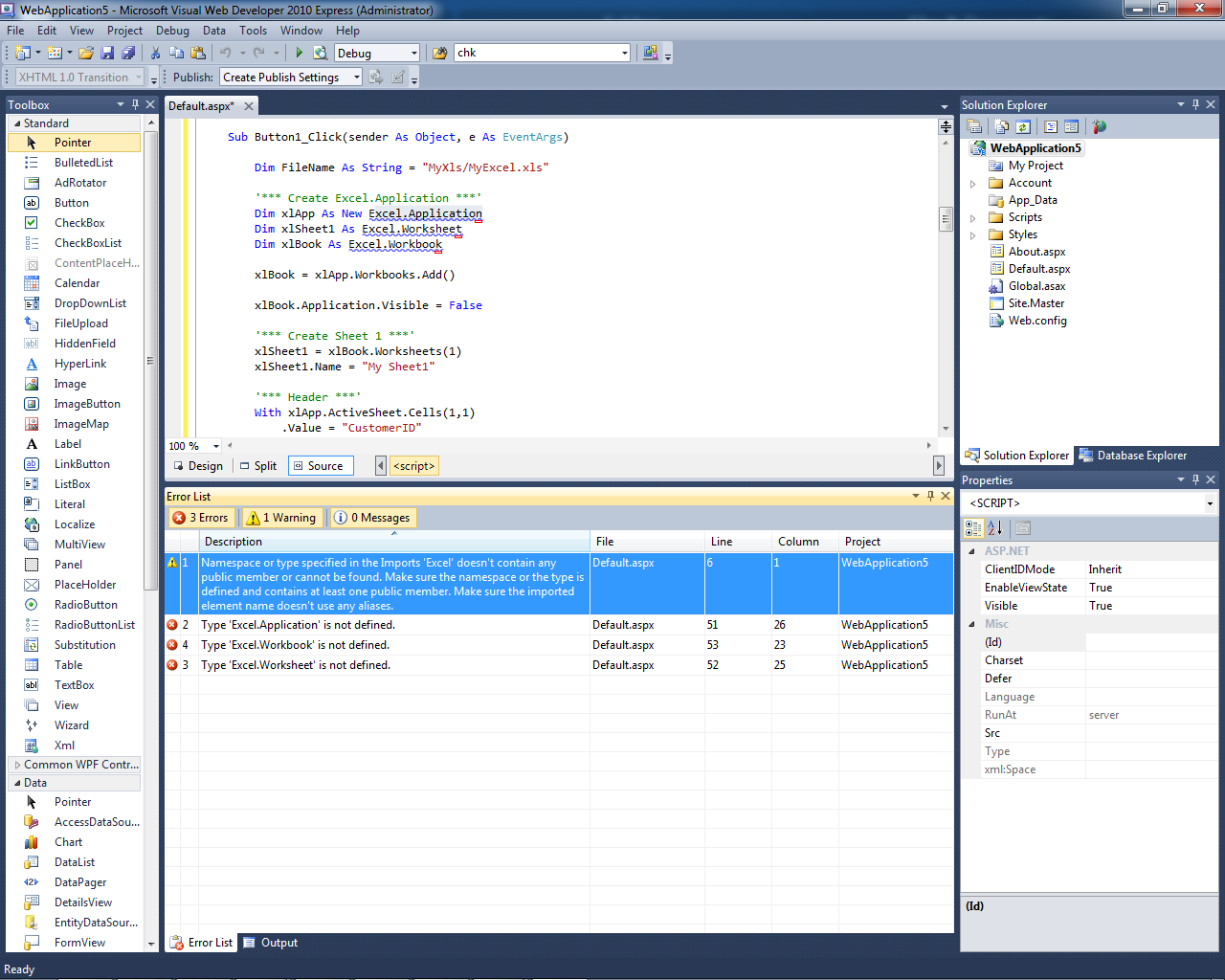
Task: Select 'Excel.Workbook' is not defined error row
Action: click(x=559, y=645)
